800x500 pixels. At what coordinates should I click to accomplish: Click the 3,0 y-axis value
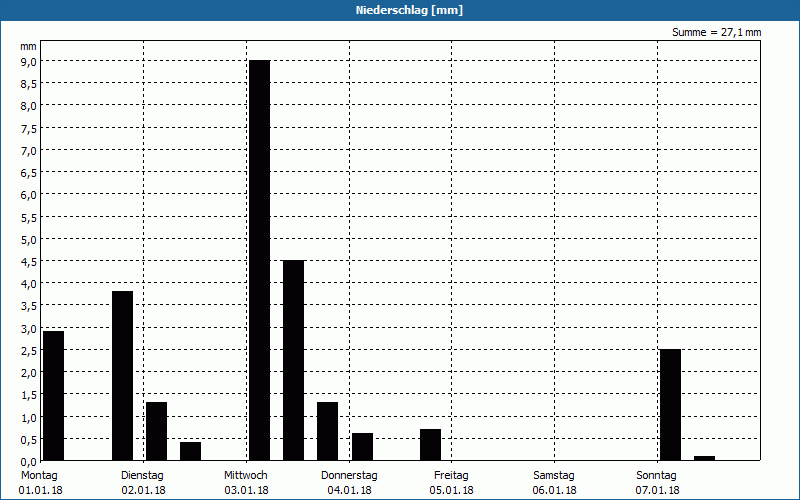coord(29,329)
